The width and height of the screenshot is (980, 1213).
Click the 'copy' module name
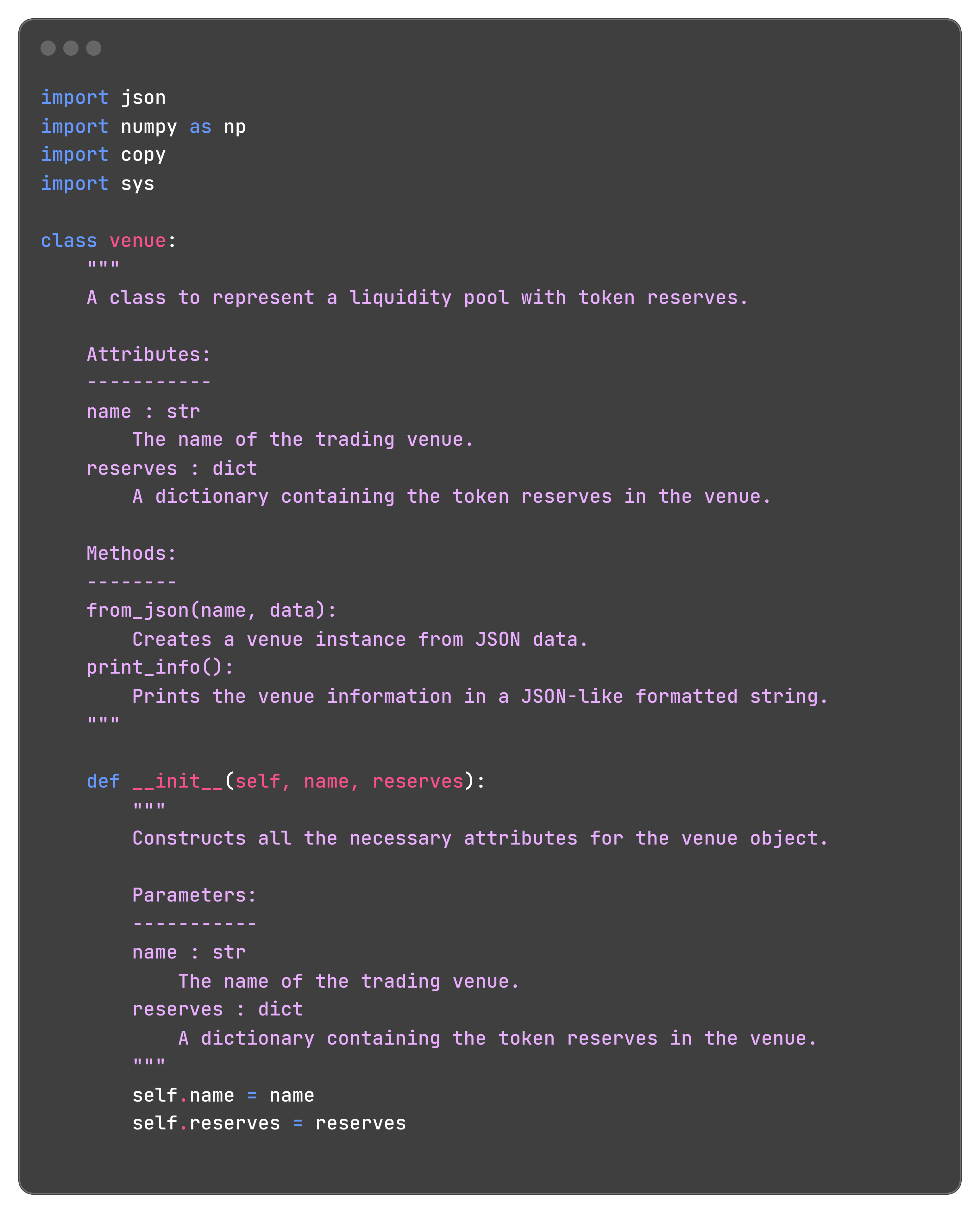[x=143, y=155]
